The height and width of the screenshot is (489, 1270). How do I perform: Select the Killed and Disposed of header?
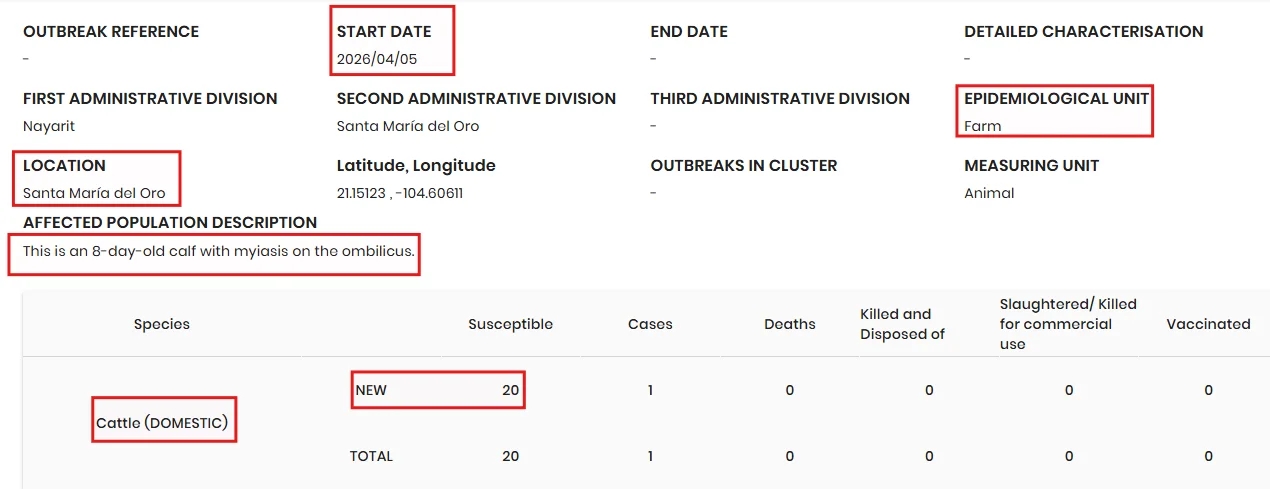902,324
